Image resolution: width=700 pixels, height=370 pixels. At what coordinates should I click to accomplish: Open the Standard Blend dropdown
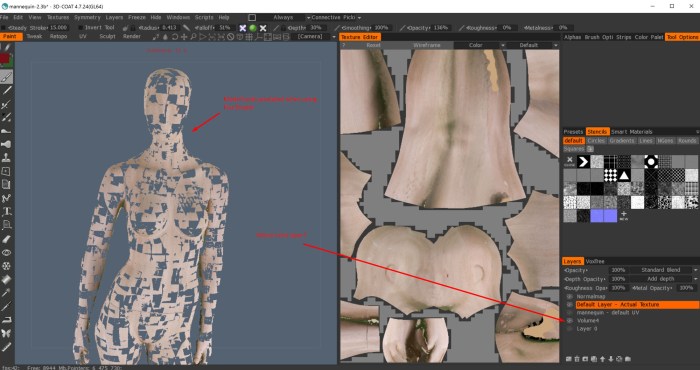664,270
